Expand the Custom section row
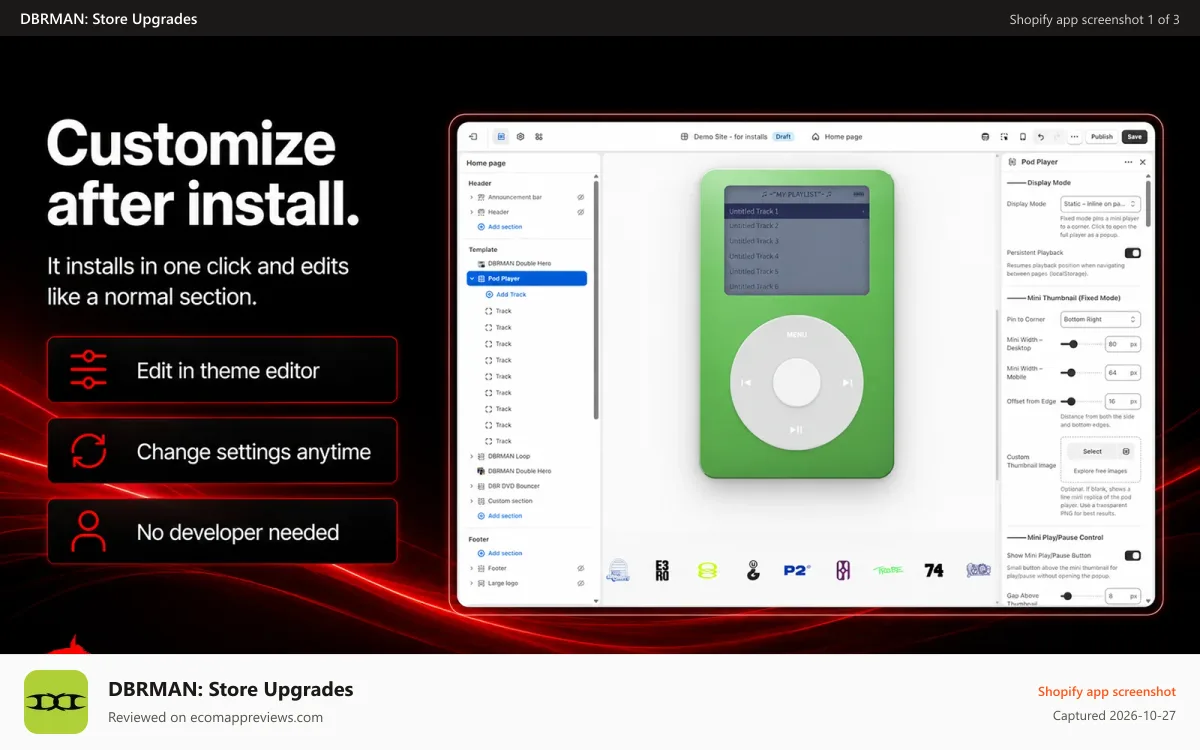Image resolution: width=1200 pixels, height=750 pixels. point(471,501)
